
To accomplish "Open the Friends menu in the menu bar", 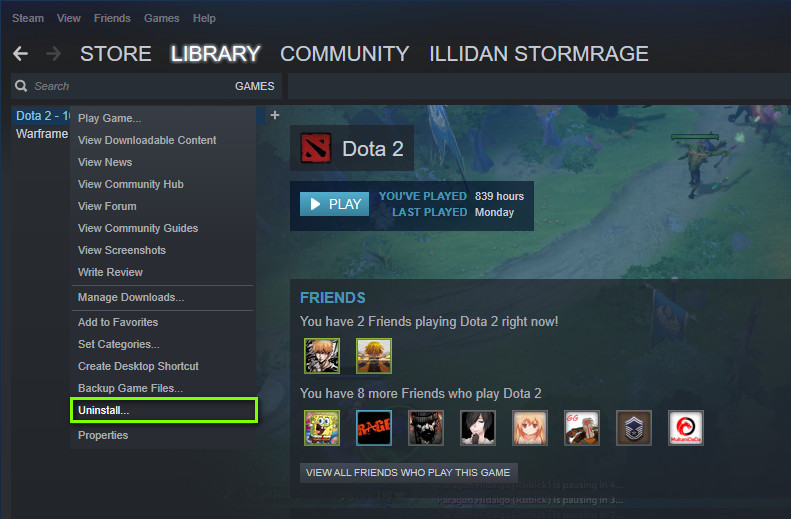I will point(112,18).
